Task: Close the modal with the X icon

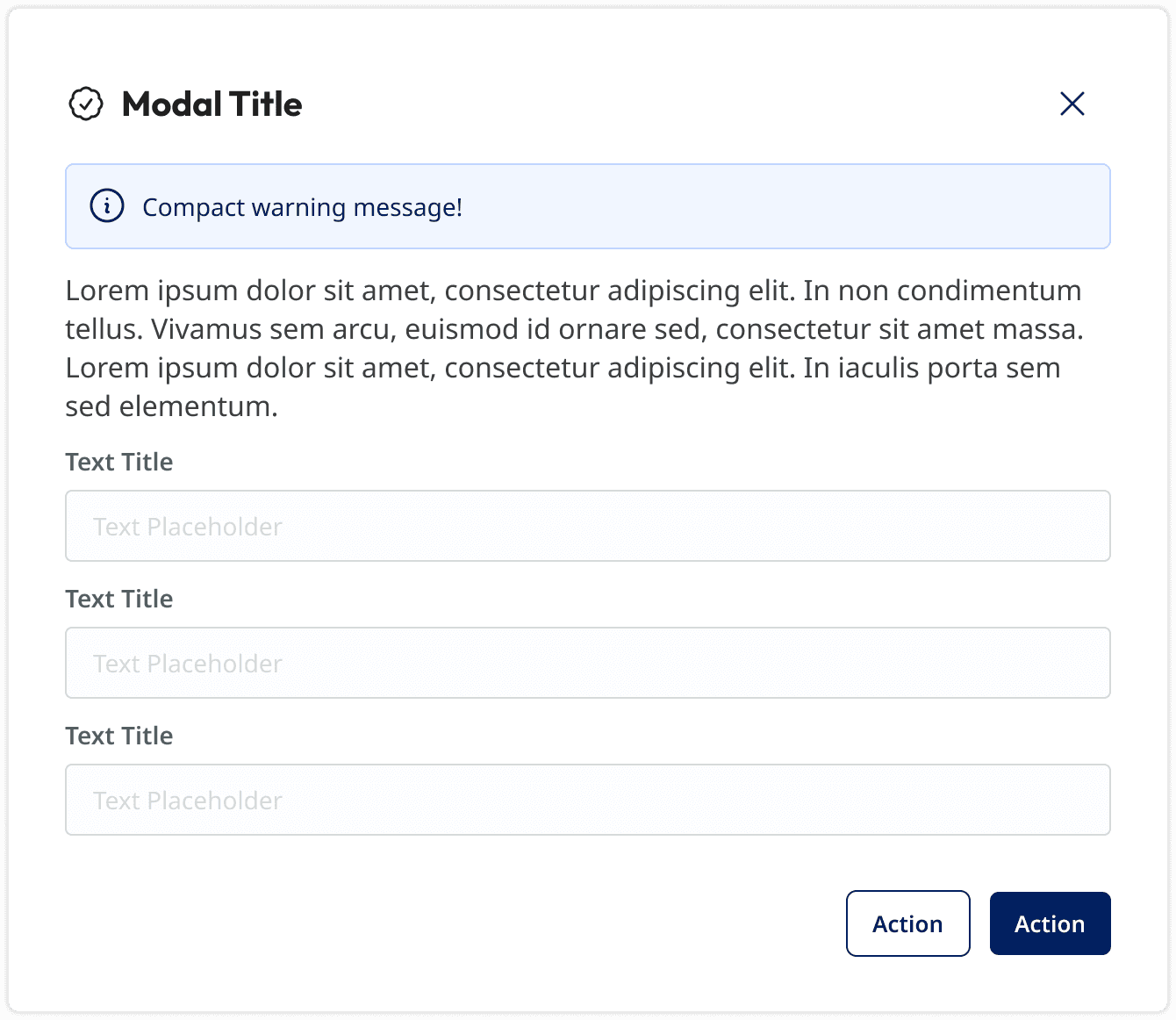Action: point(1072,104)
